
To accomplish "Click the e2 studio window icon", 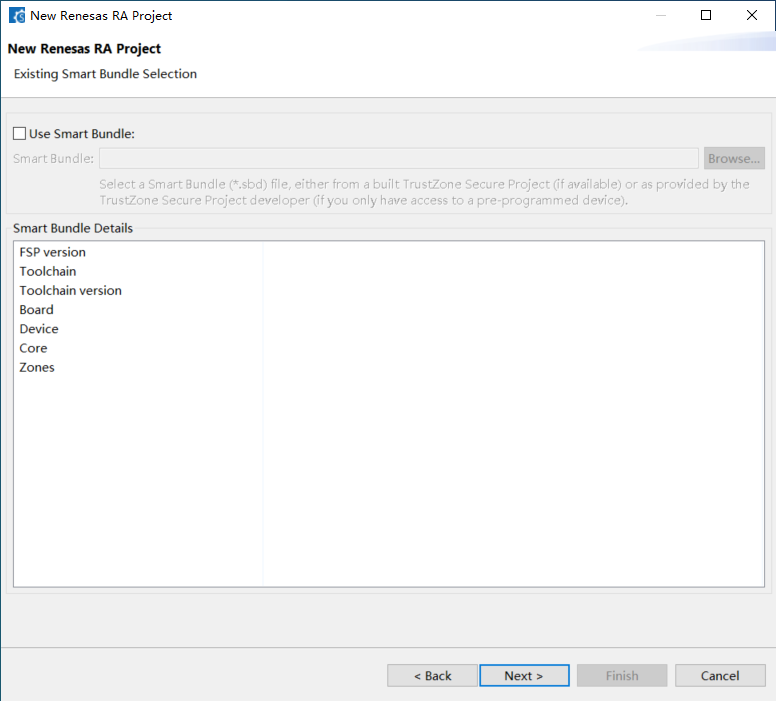I will 17,15.
